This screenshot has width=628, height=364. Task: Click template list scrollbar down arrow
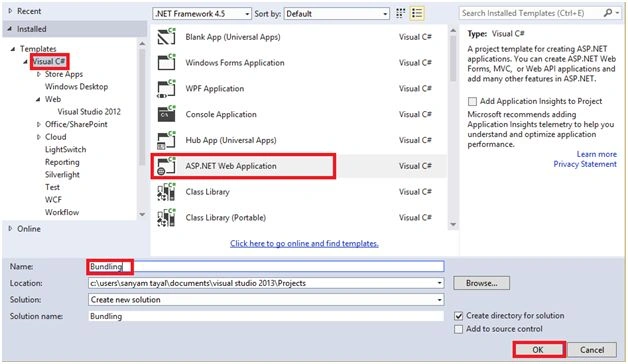(453, 224)
